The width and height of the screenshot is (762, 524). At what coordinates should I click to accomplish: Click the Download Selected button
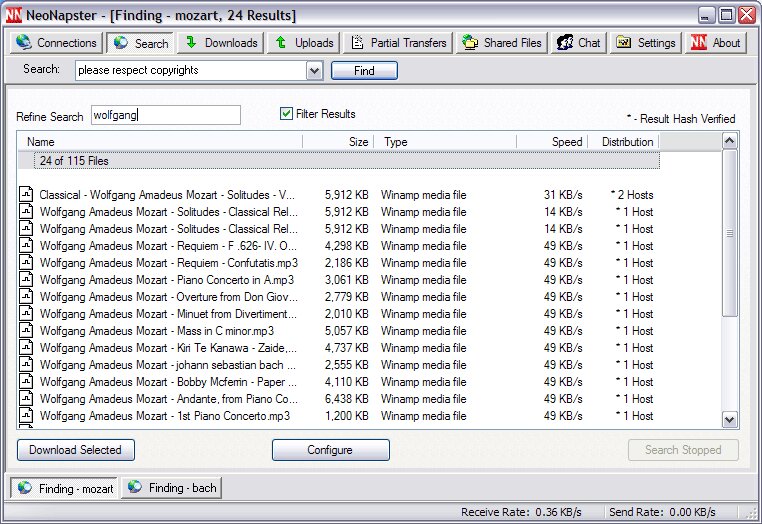point(76,450)
